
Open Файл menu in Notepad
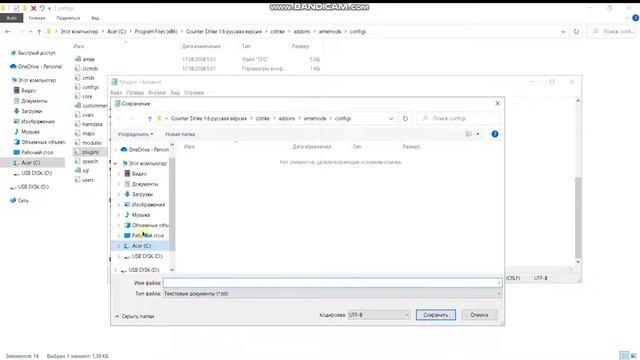click(x=116, y=93)
